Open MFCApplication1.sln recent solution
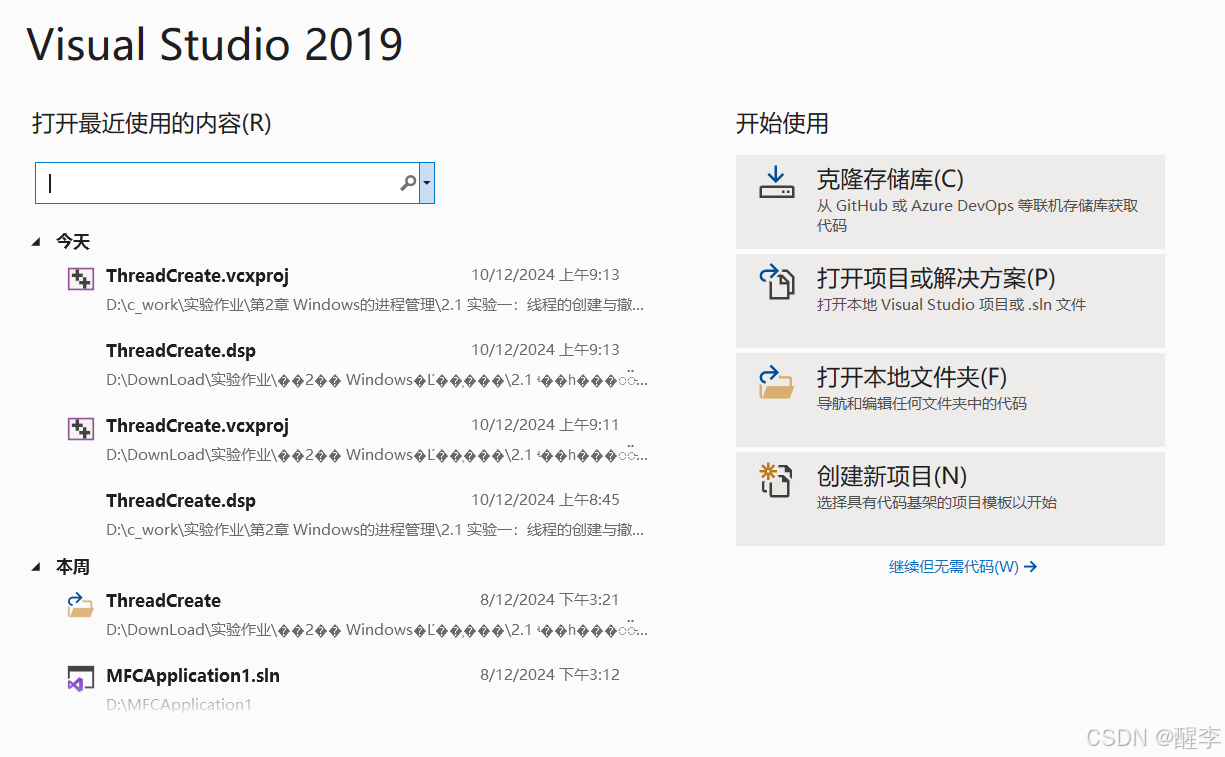Image resolution: width=1225 pixels, height=757 pixels. (x=355, y=689)
